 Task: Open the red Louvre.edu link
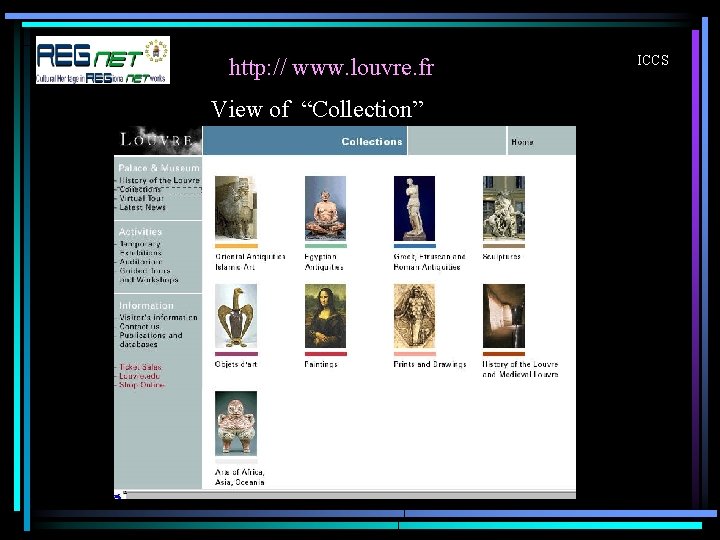(140, 376)
